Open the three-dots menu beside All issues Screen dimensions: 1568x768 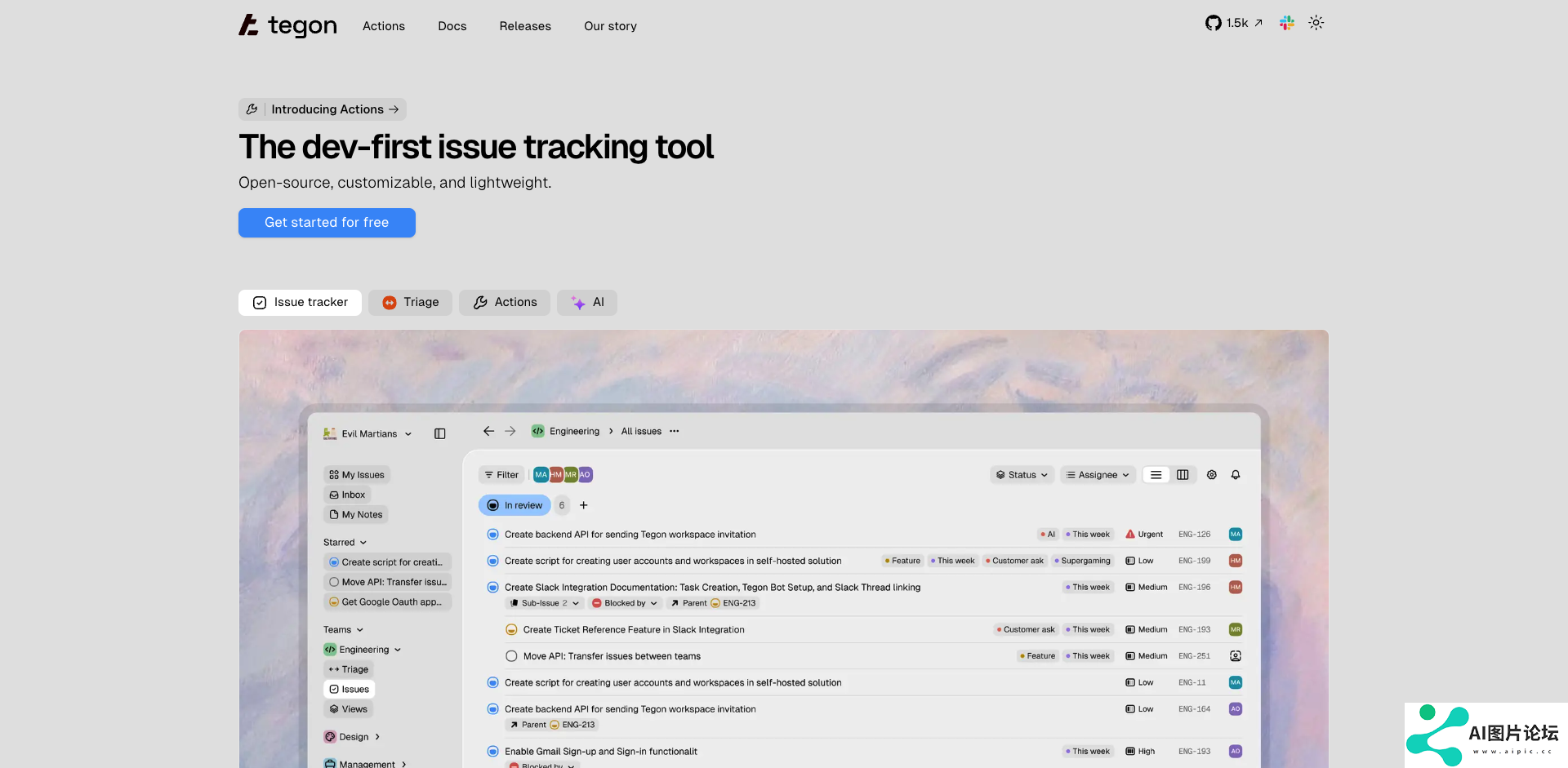coord(675,431)
